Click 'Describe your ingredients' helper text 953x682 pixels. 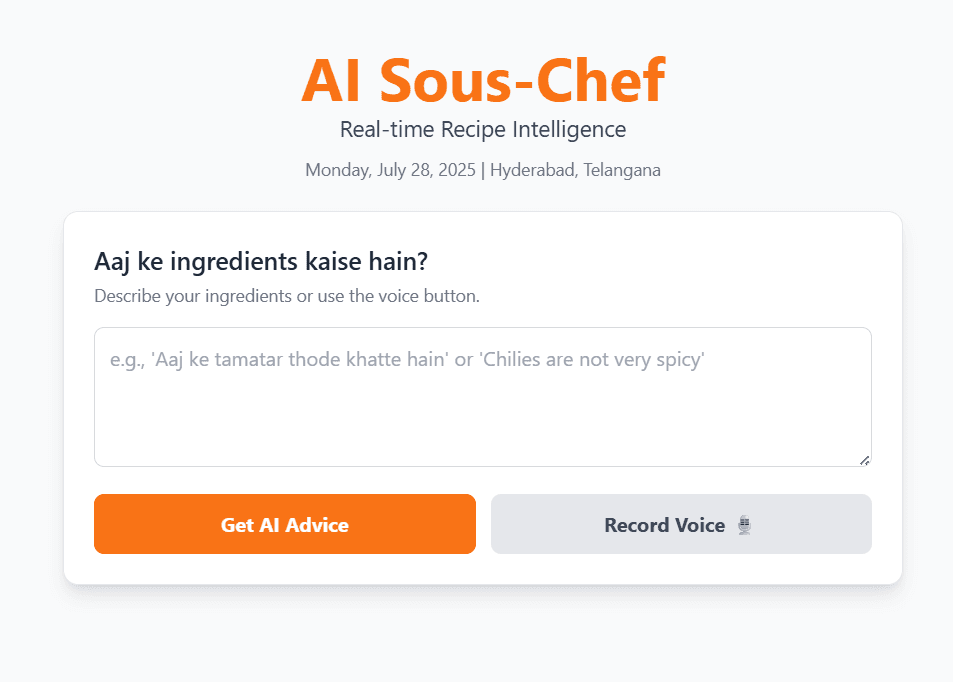[x=287, y=296]
